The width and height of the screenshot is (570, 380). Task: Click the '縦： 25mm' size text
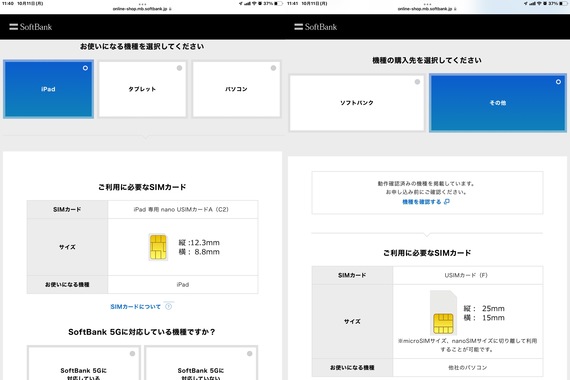click(484, 308)
